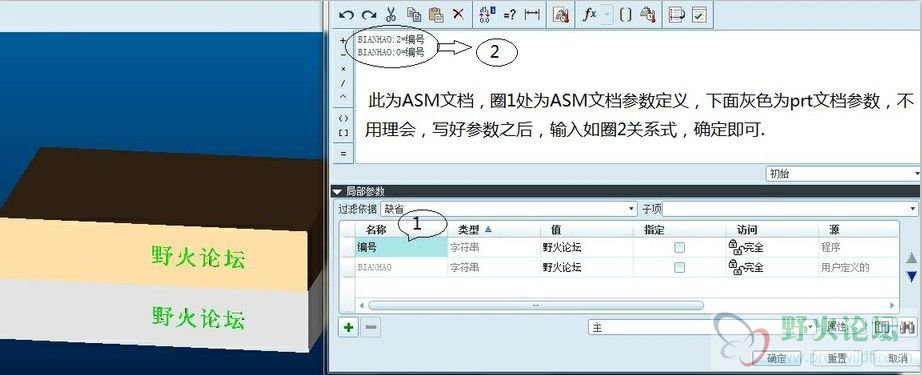Image resolution: width=922 pixels, height=375 pixels.
Task: Click the parameter table horizontal scrollbar
Action: click(x=535, y=306)
